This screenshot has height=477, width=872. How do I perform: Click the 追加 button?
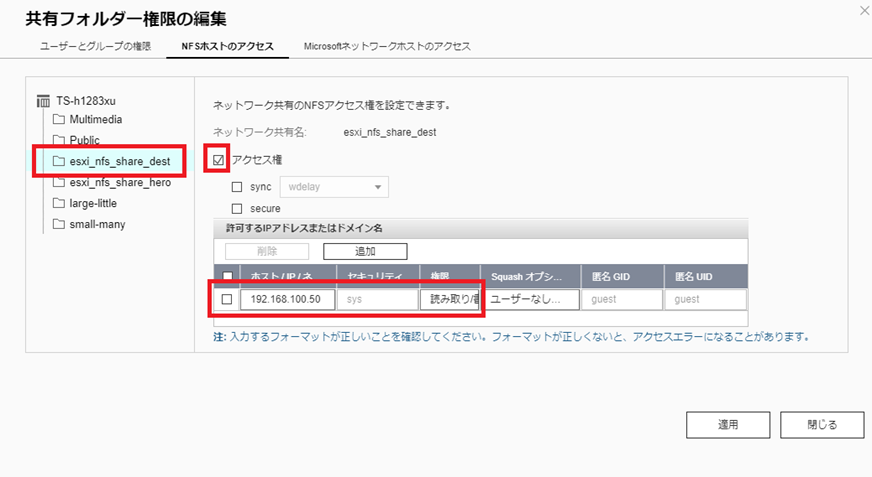tap(365, 252)
